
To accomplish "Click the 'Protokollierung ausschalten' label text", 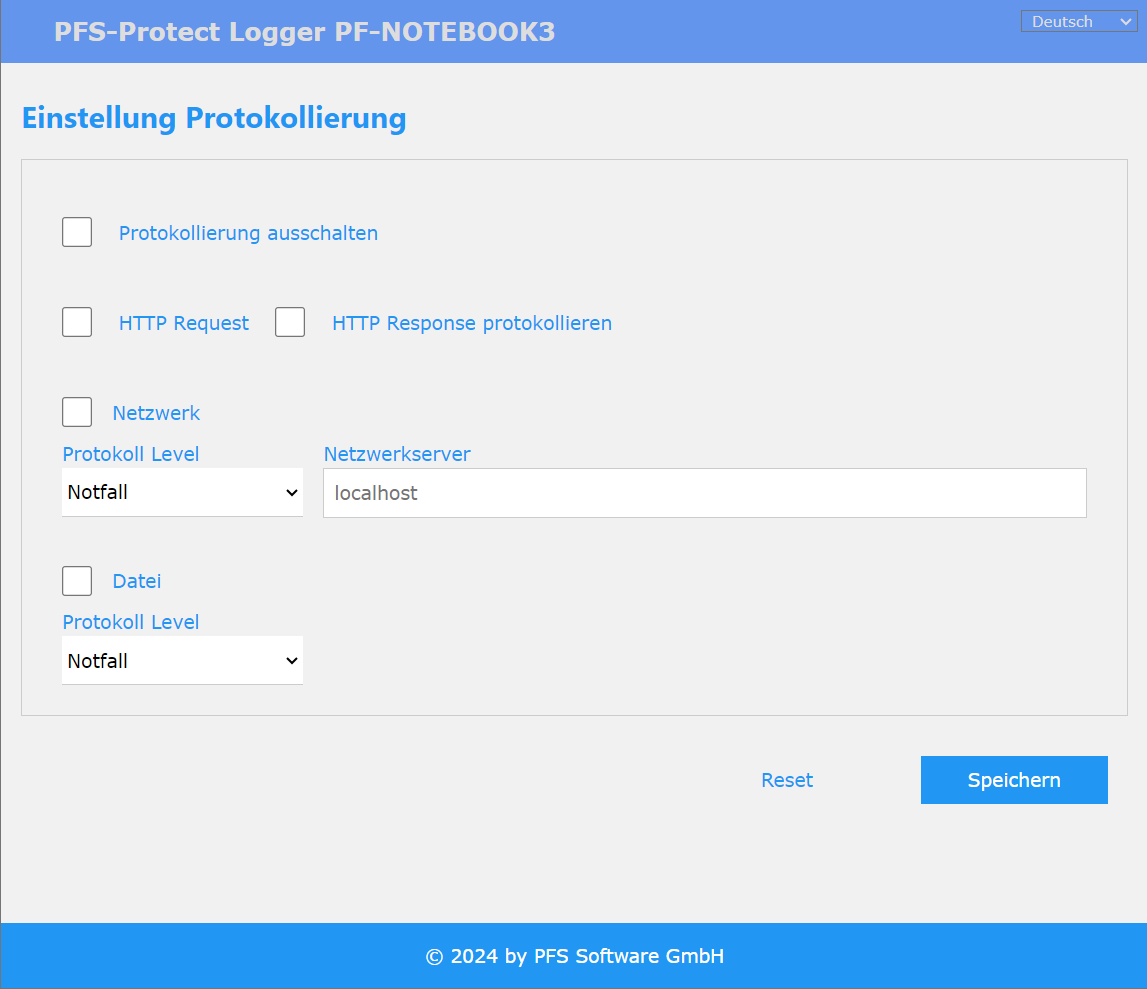I will click(248, 233).
